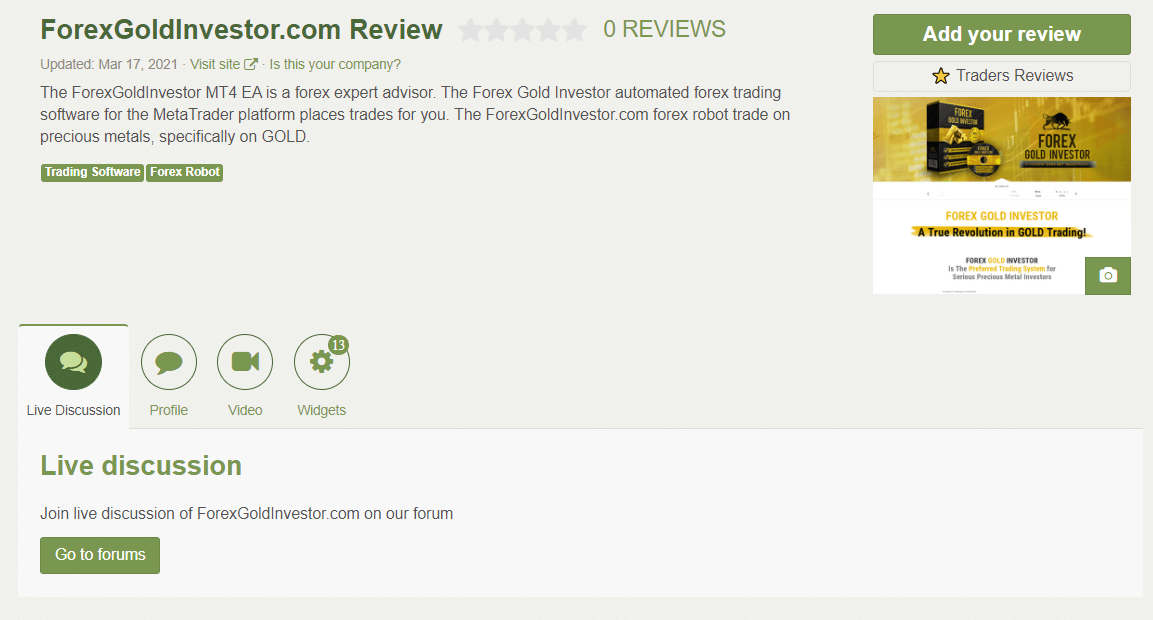The width and height of the screenshot is (1153, 620).
Task: Switch to the Video tab label
Action: 245,410
